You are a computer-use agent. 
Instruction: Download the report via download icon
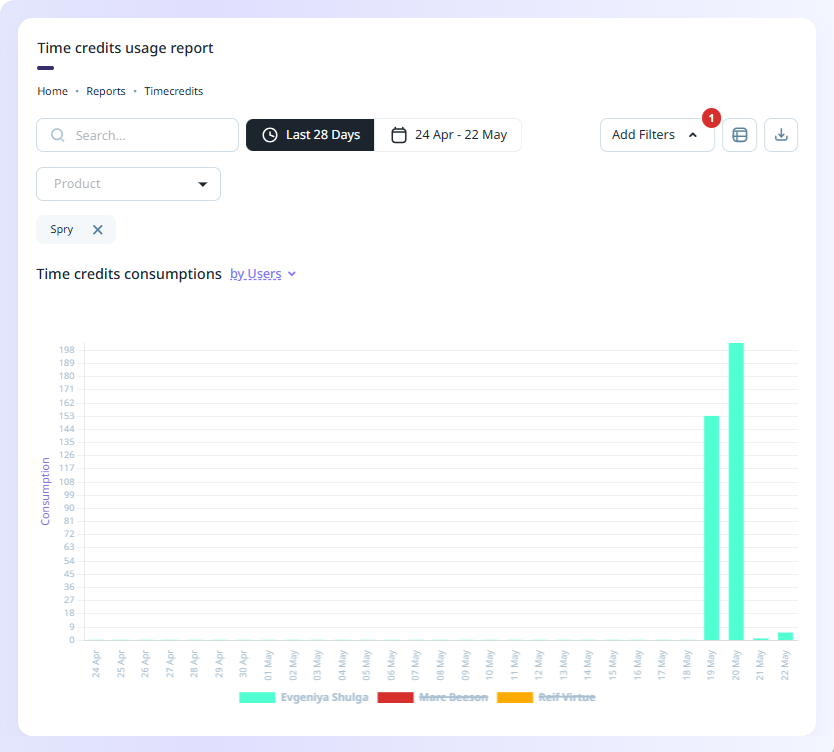[x=781, y=135]
